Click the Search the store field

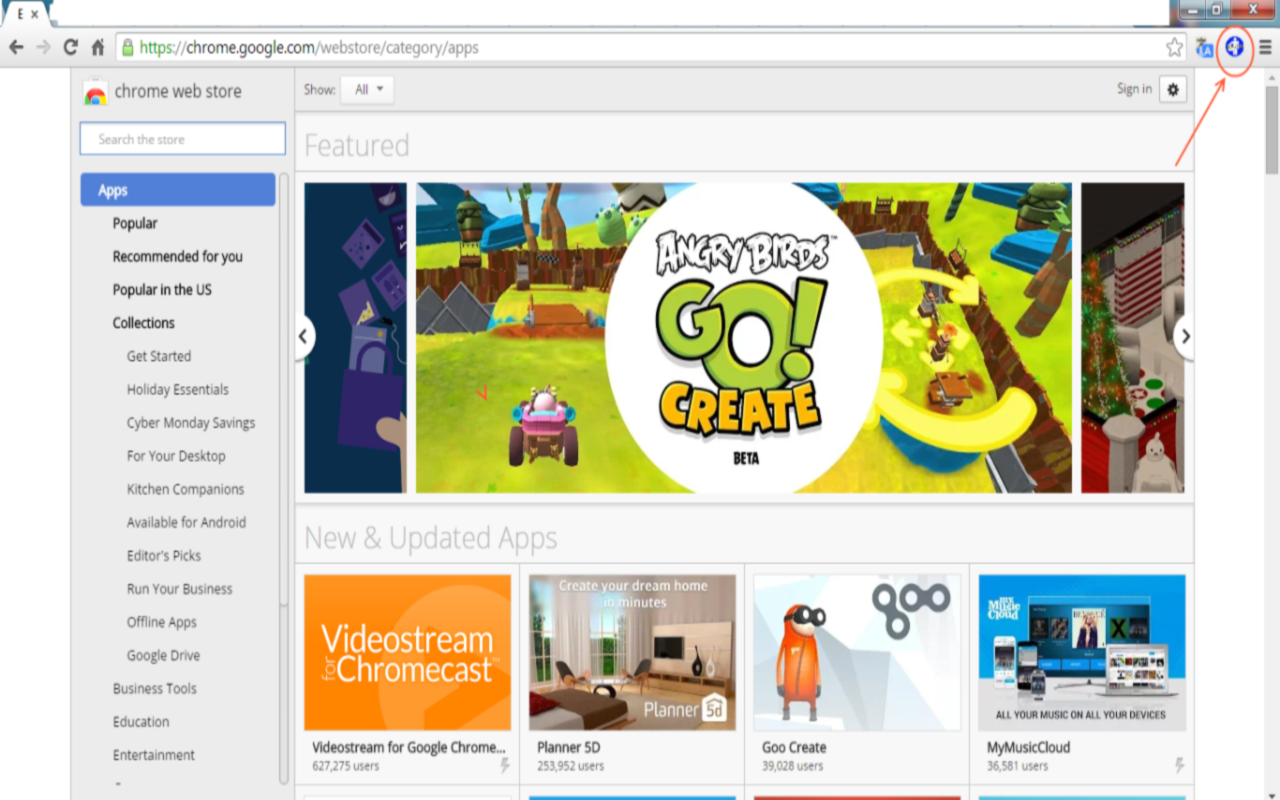pos(182,139)
